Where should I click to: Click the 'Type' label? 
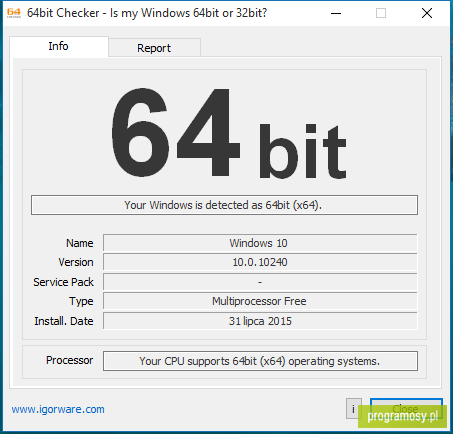pyautogui.click(x=81, y=301)
